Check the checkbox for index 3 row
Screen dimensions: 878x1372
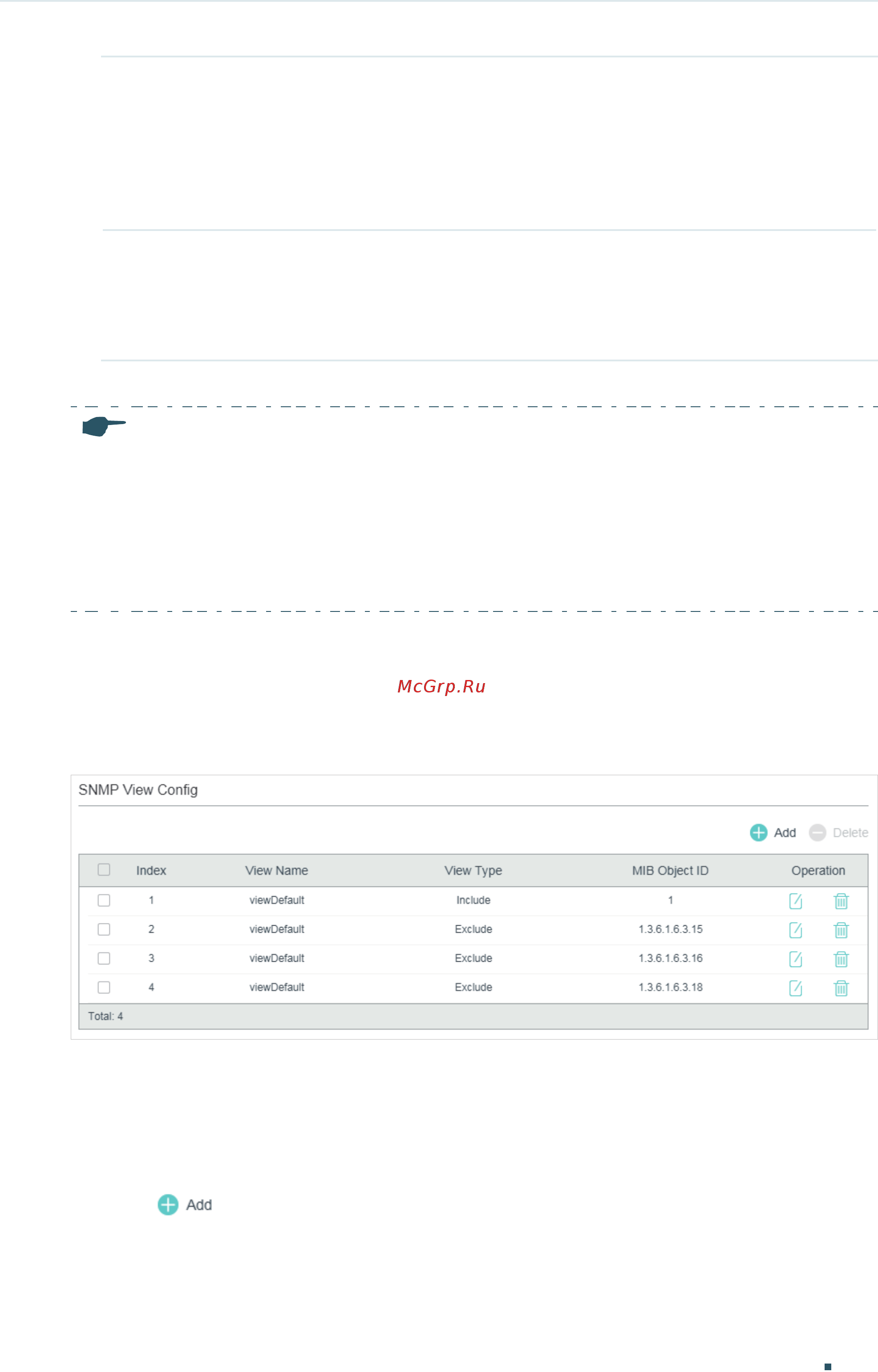[104, 959]
